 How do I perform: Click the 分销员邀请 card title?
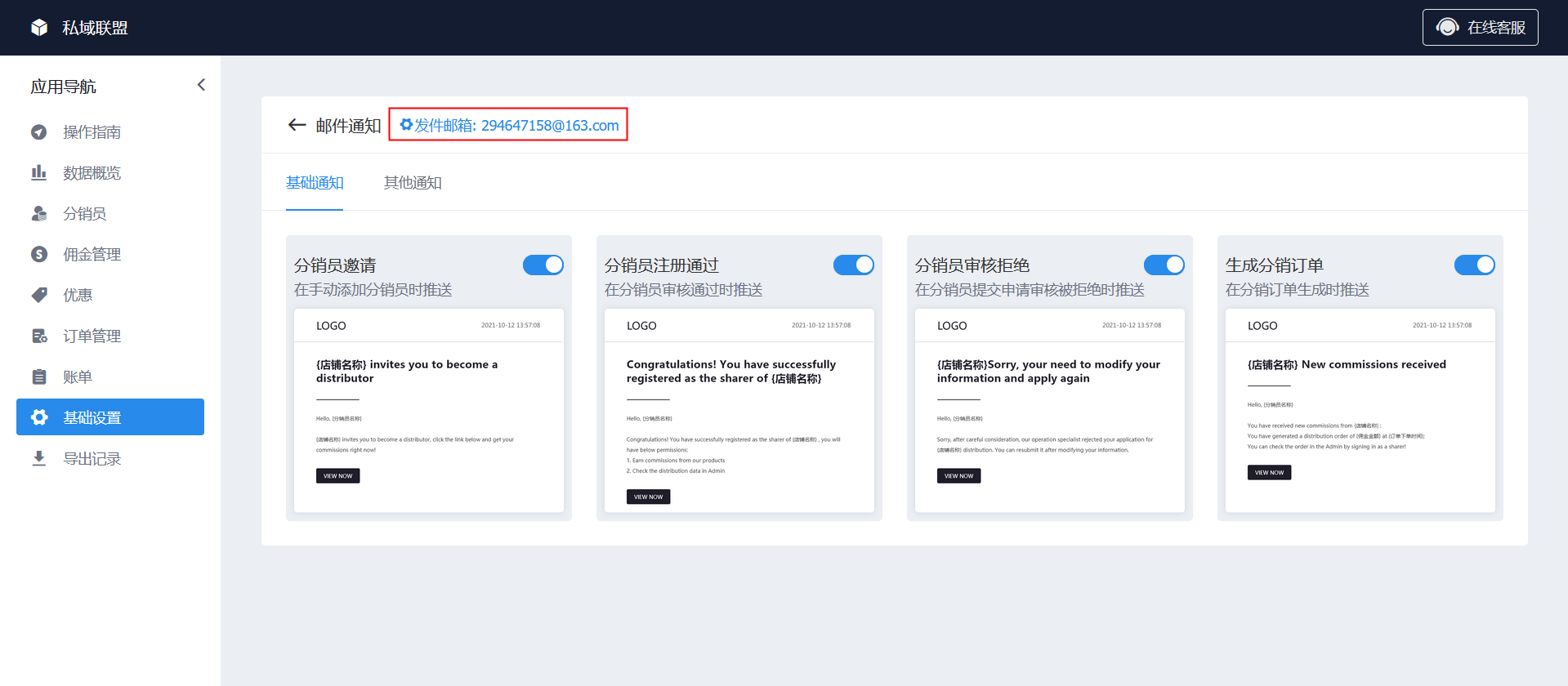[335, 265]
